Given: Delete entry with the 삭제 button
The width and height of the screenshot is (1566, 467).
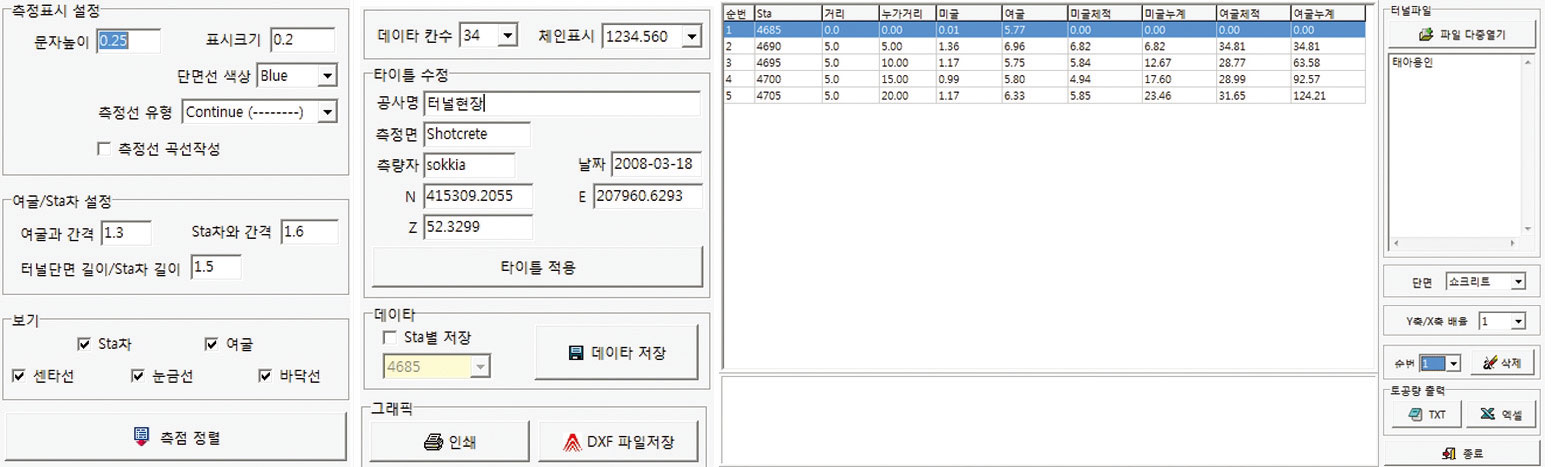Looking at the screenshot, I should click(1501, 362).
